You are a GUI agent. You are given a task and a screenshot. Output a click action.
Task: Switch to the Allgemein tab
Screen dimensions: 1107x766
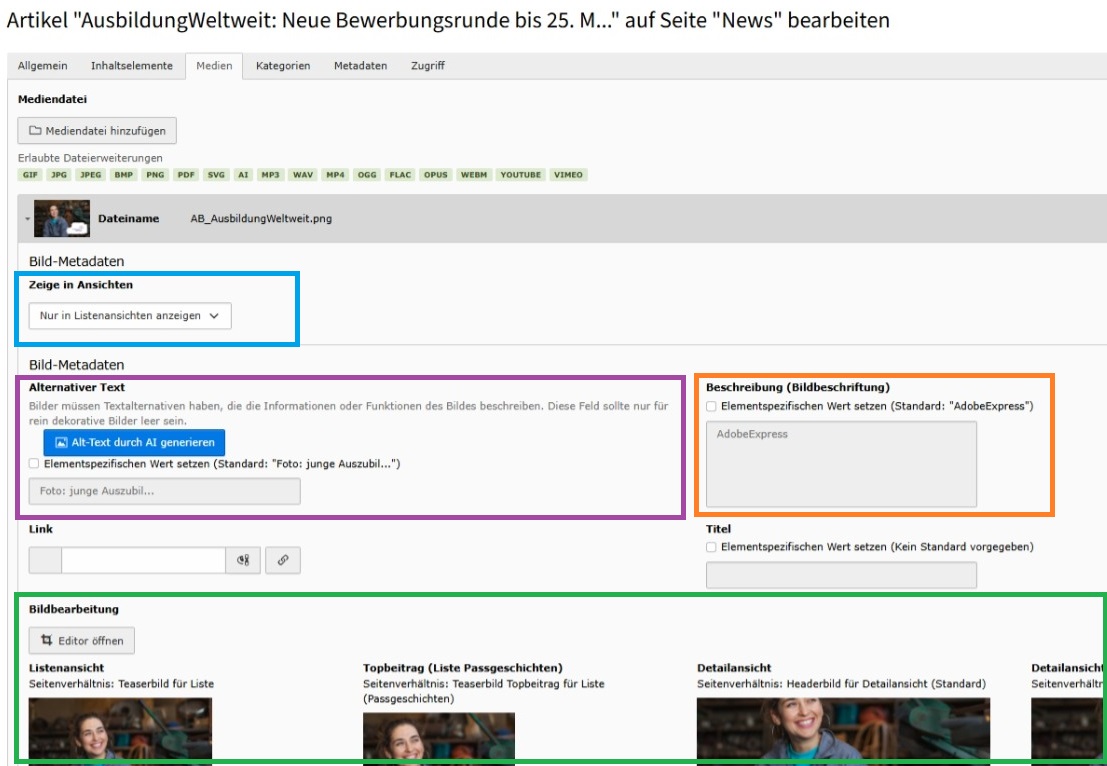[x=43, y=66]
